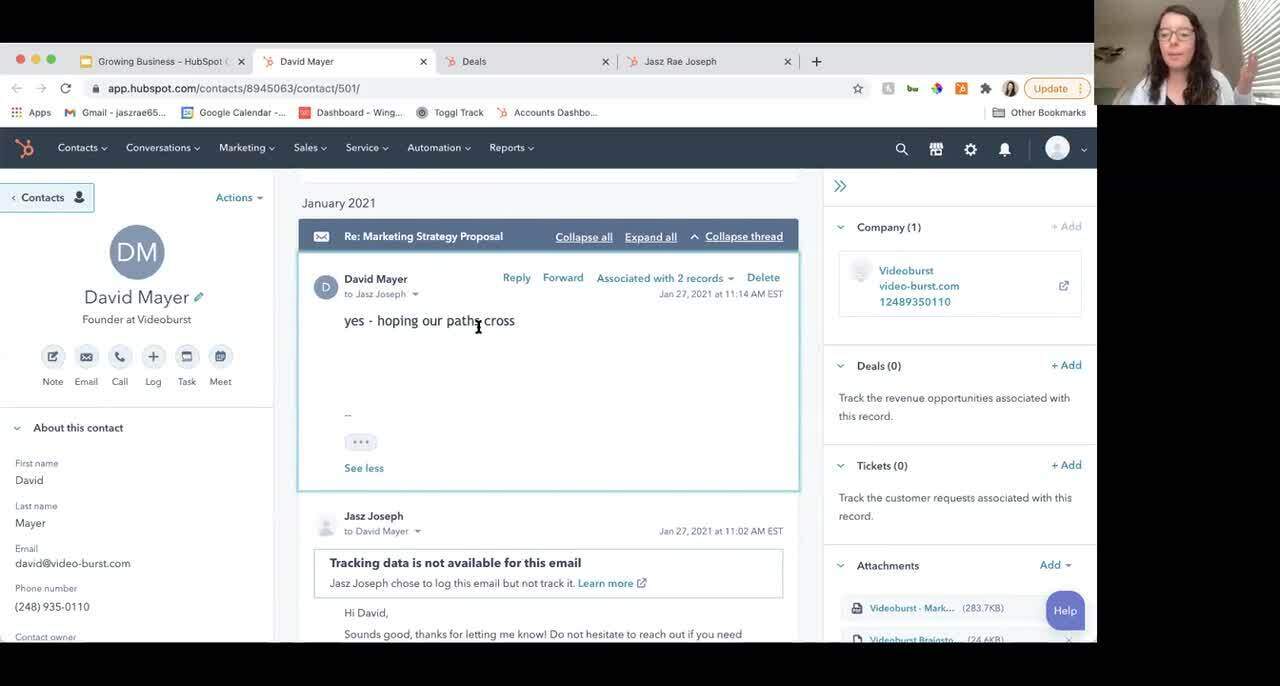Click the HubSpot sprocket logo

(25, 148)
